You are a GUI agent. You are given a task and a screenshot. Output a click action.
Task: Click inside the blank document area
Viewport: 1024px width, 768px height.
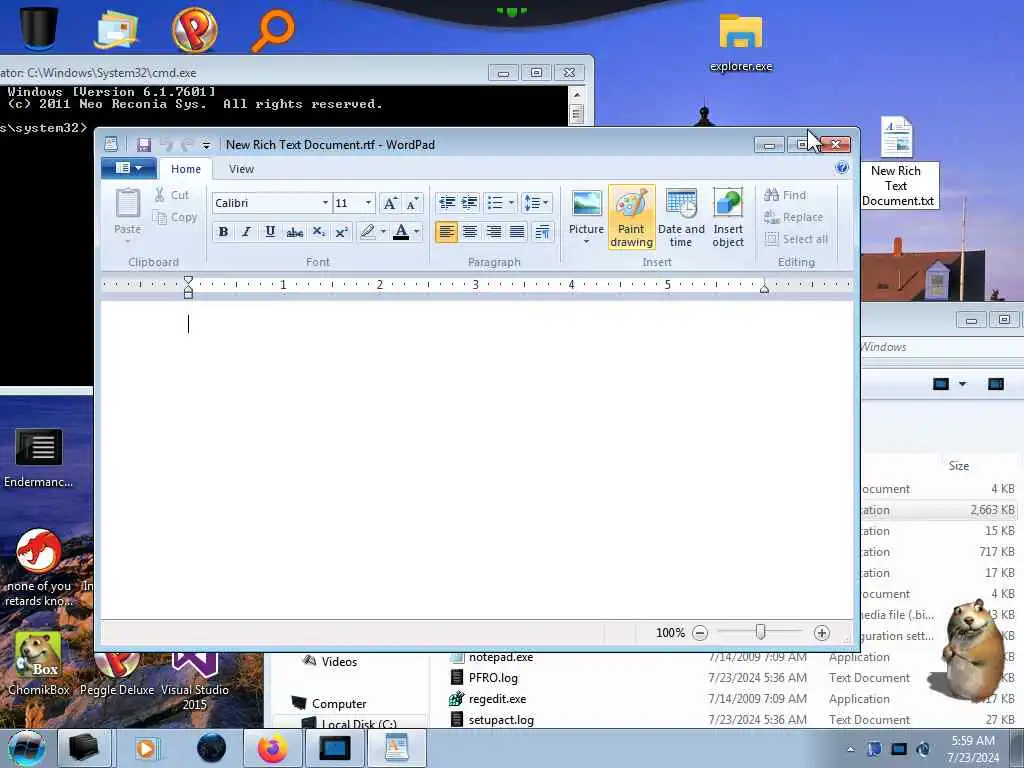coord(477,460)
